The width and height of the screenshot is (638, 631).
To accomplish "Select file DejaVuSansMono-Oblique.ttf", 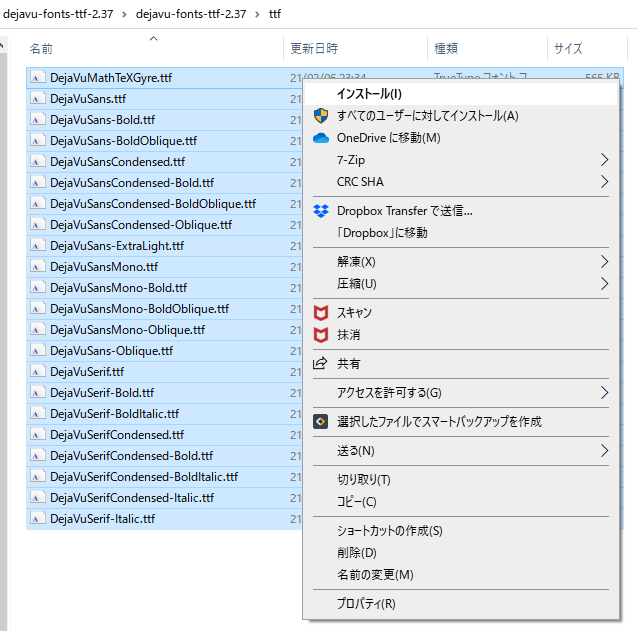I will tap(127, 330).
